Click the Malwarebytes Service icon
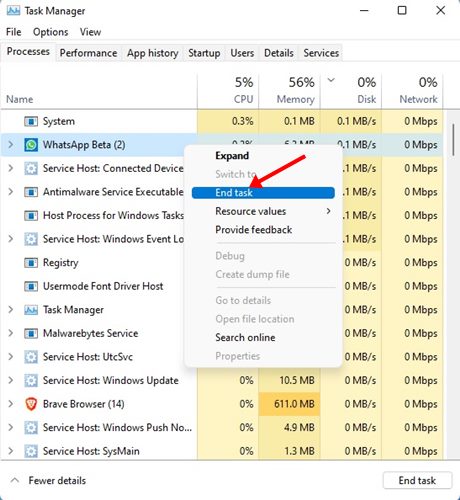This screenshot has width=460, height=500. 31,333
